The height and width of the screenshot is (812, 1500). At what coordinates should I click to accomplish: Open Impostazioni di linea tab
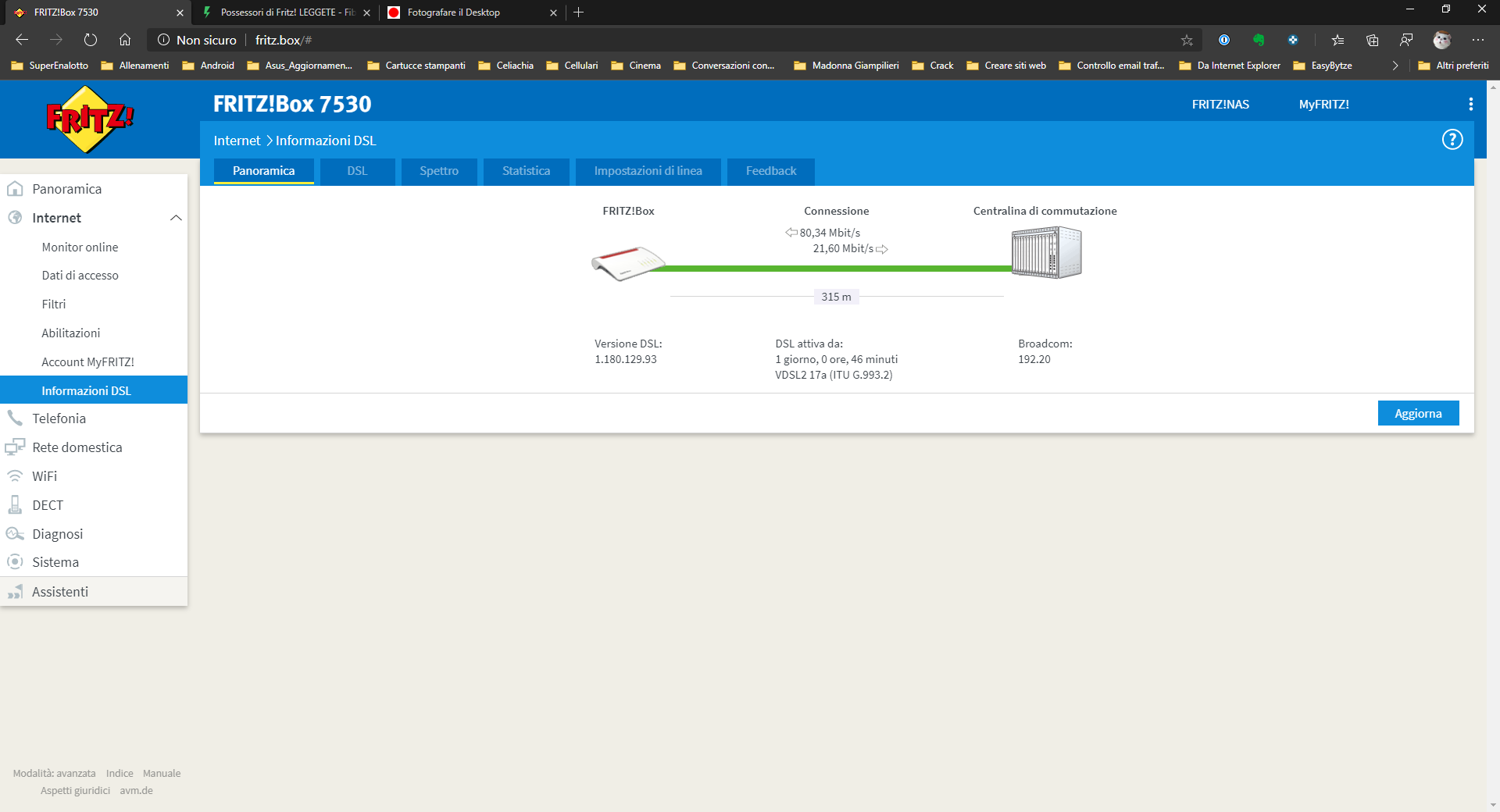648,171
